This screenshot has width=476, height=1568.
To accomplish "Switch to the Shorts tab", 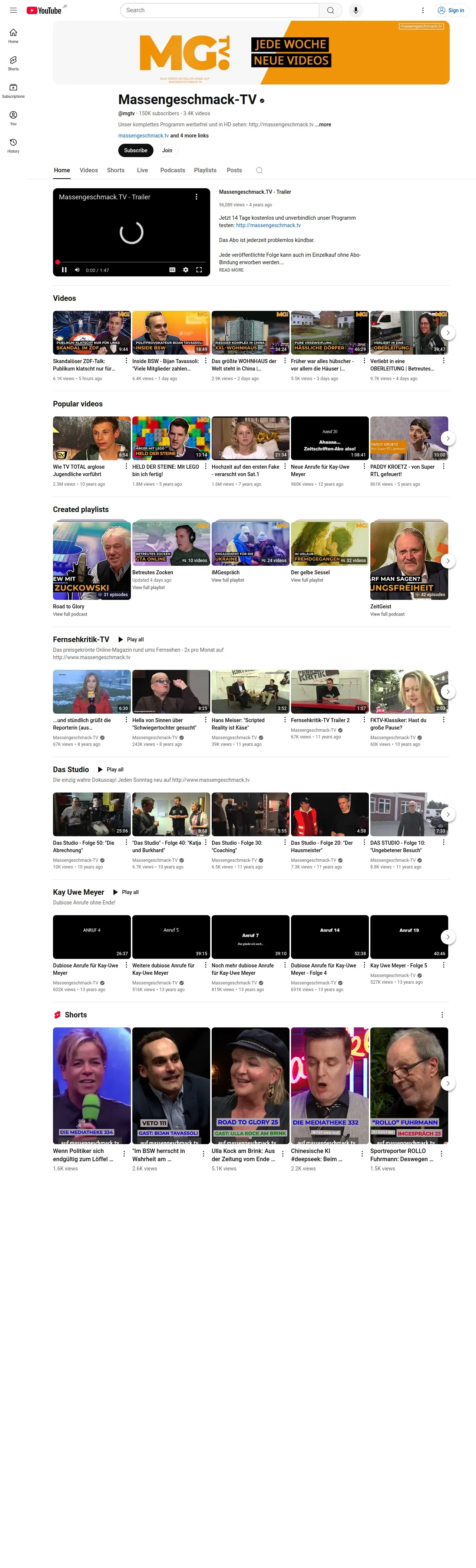I will [x=116, y=170].
